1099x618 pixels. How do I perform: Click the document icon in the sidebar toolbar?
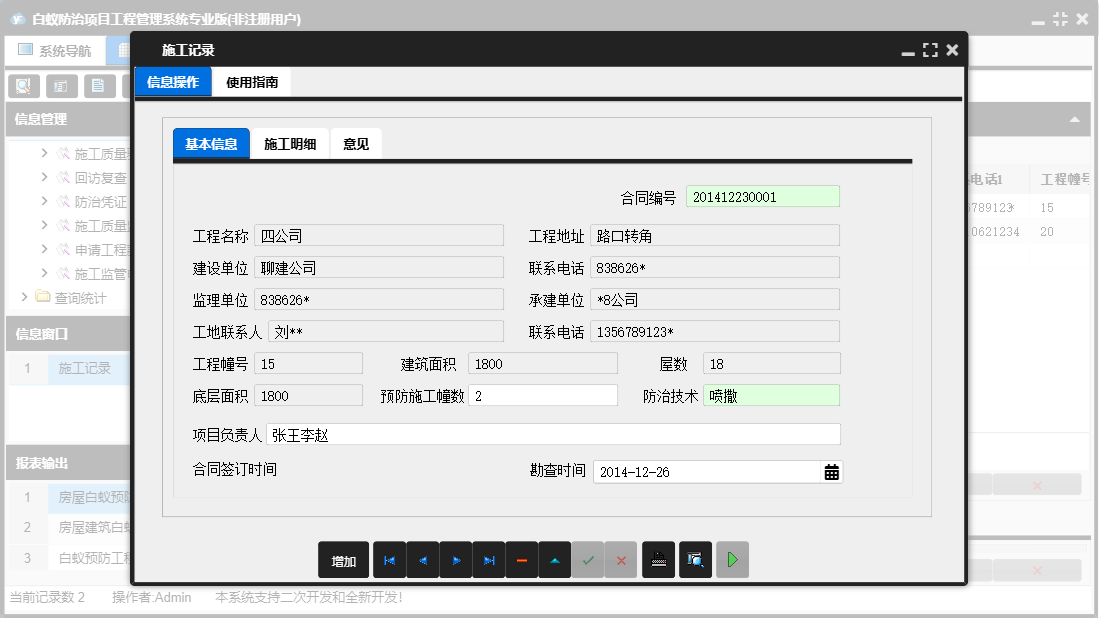pos(99,86)
